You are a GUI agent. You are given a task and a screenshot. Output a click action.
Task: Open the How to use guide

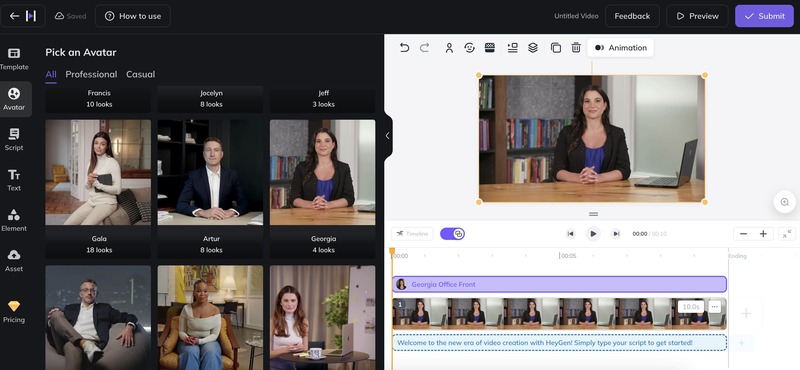click(x=133, y=16)
